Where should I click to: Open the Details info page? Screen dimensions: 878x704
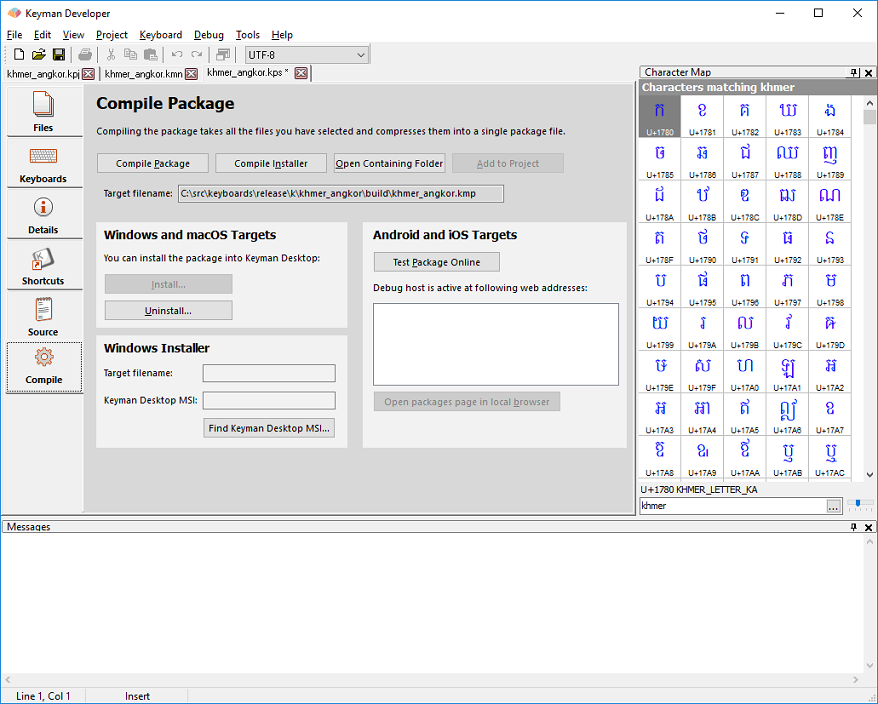(x=44, y=215)
